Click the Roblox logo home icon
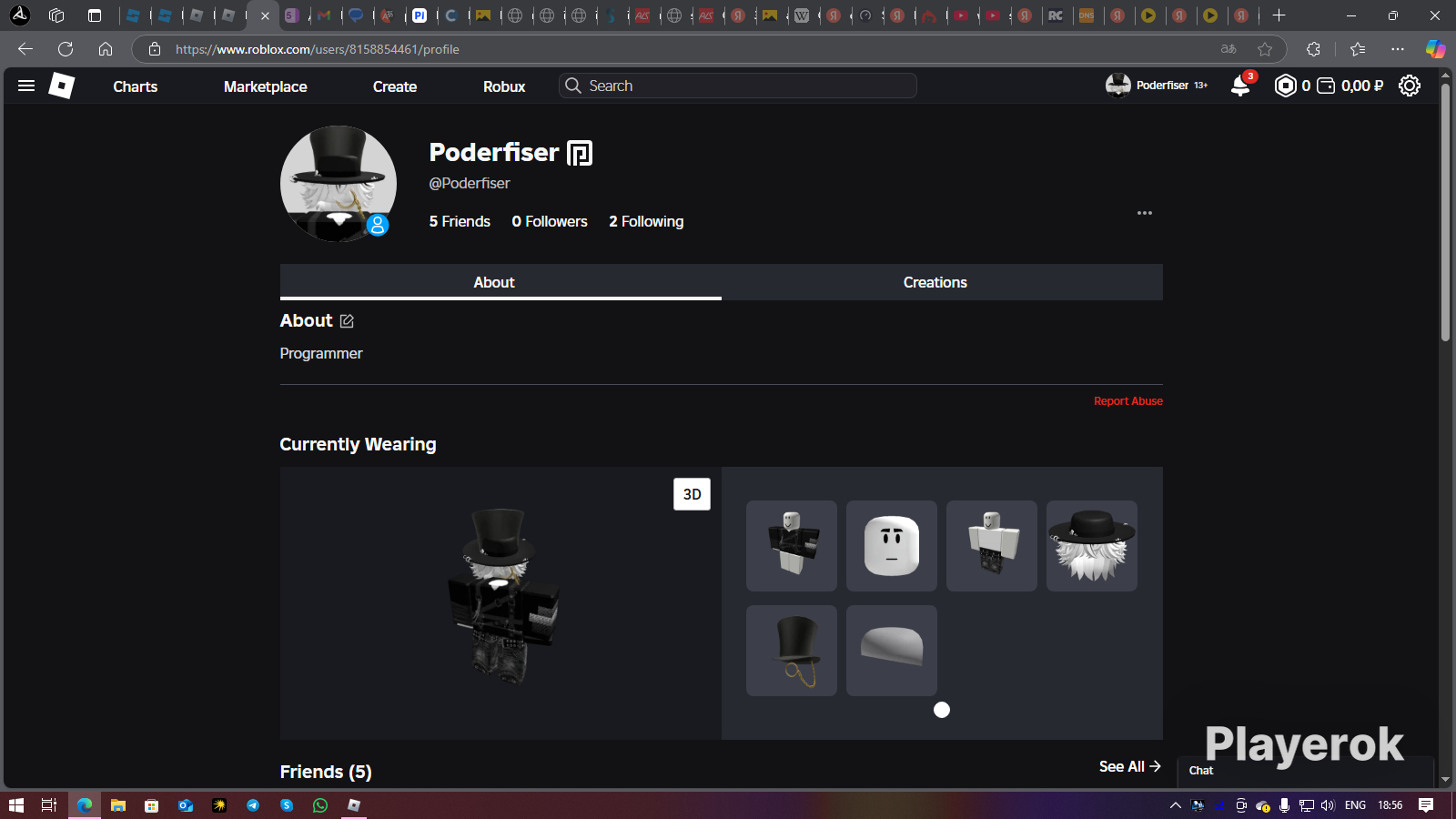Screen dimensions: 1456x819 [x=61, y=86]
